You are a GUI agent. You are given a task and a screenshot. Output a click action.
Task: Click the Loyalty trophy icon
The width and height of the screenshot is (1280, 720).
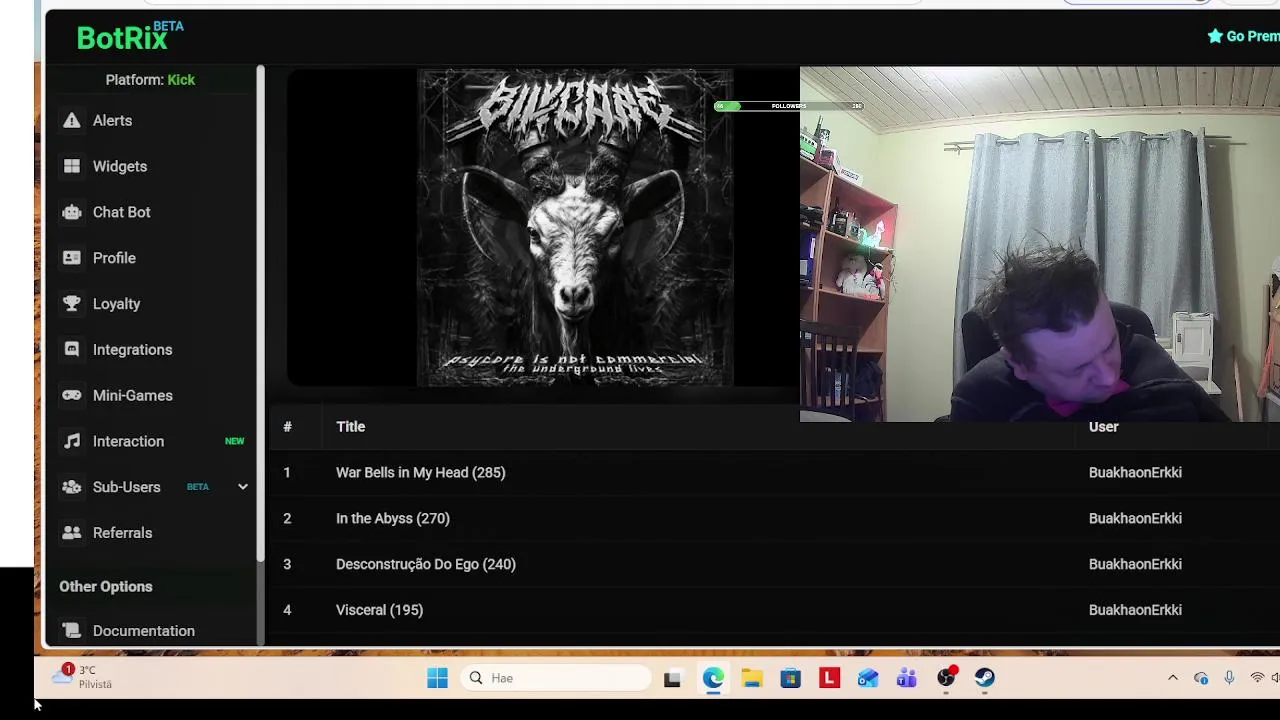[71, 304]
